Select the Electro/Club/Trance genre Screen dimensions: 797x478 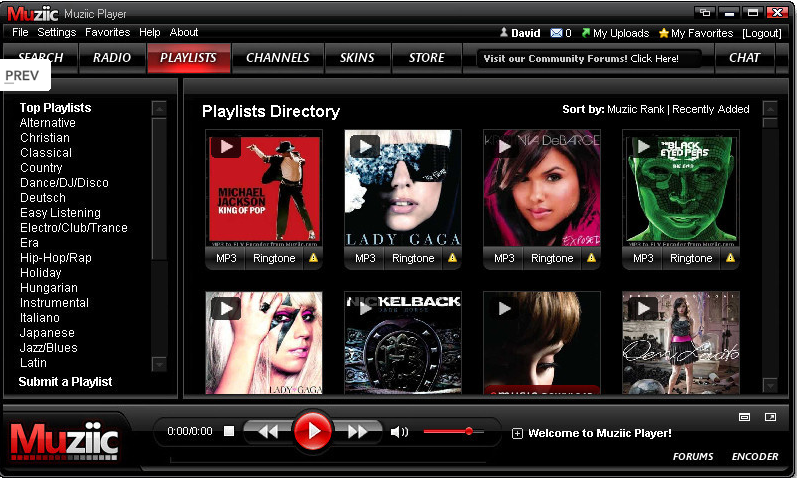point(74,228)
